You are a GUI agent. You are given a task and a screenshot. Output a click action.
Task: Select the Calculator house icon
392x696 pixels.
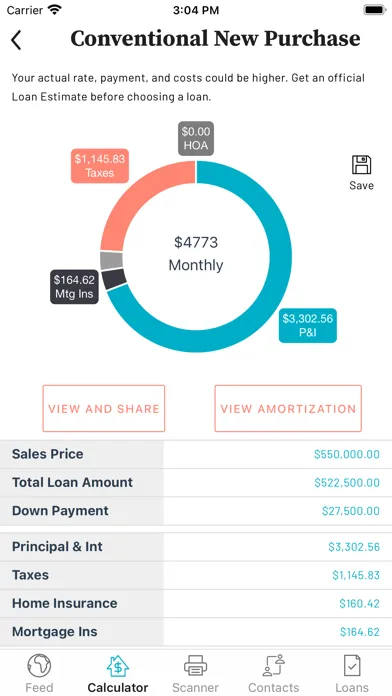118,666
